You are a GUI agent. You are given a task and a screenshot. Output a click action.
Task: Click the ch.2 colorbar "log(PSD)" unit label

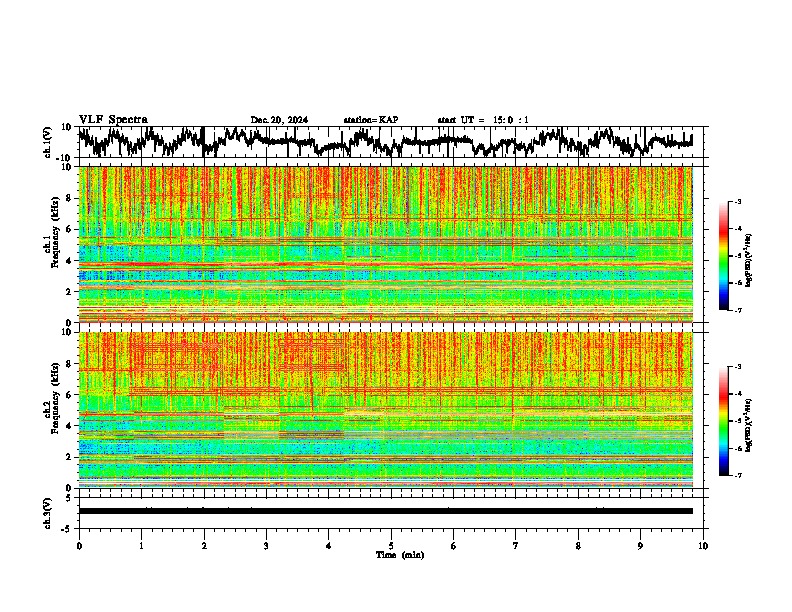749,425
